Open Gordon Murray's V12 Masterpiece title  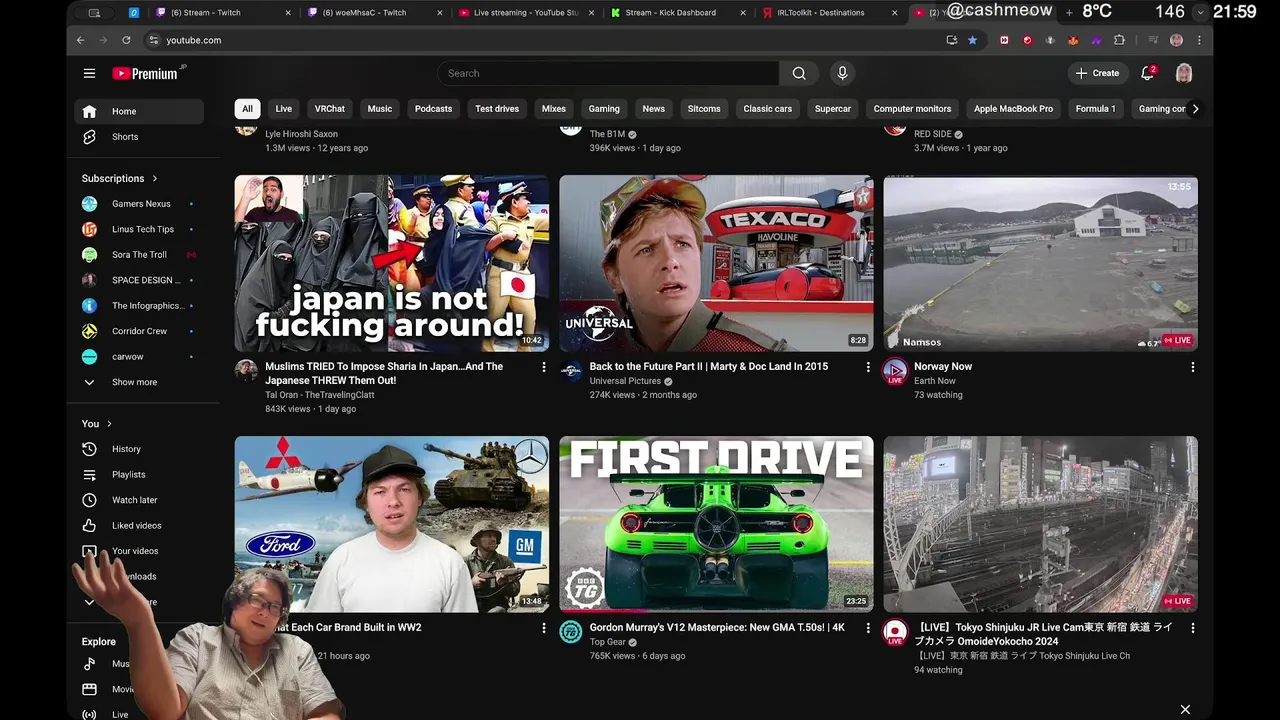pyautogui.click(x=717, y=628)
